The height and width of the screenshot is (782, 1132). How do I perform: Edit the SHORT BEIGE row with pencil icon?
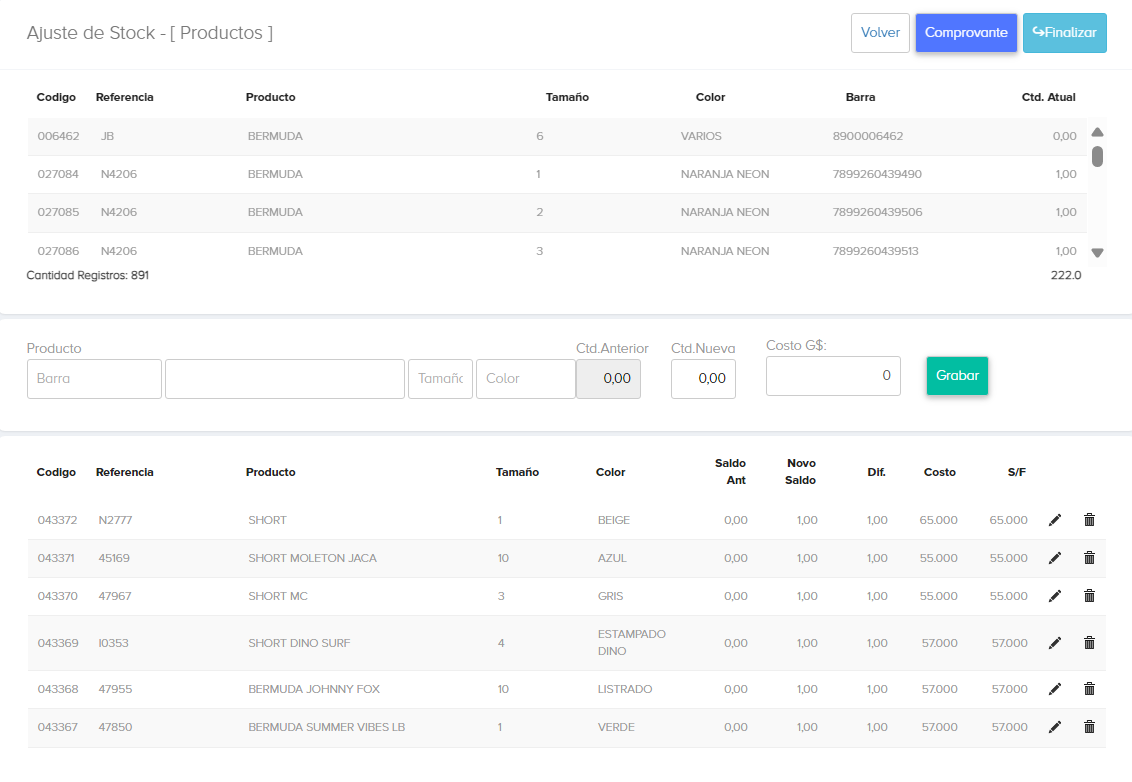pyautogui.click(x=1055, y=520)
